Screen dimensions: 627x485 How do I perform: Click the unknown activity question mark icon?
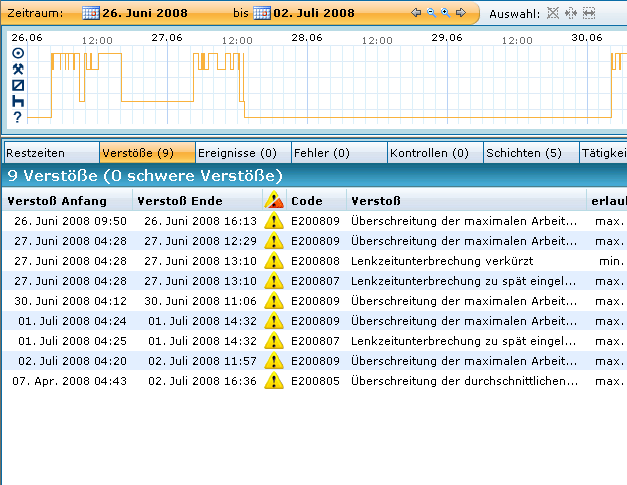(17, 117)
